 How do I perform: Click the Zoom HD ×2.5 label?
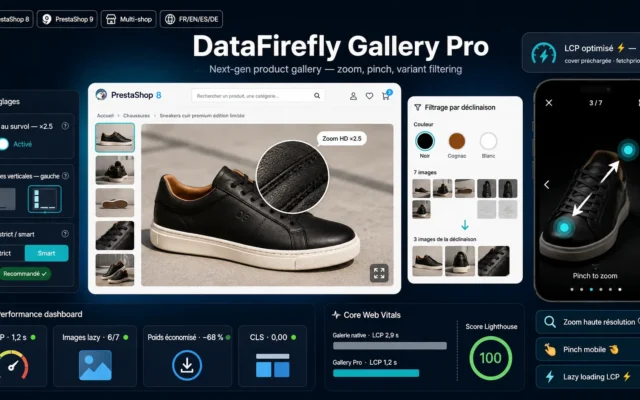(342, 139)
